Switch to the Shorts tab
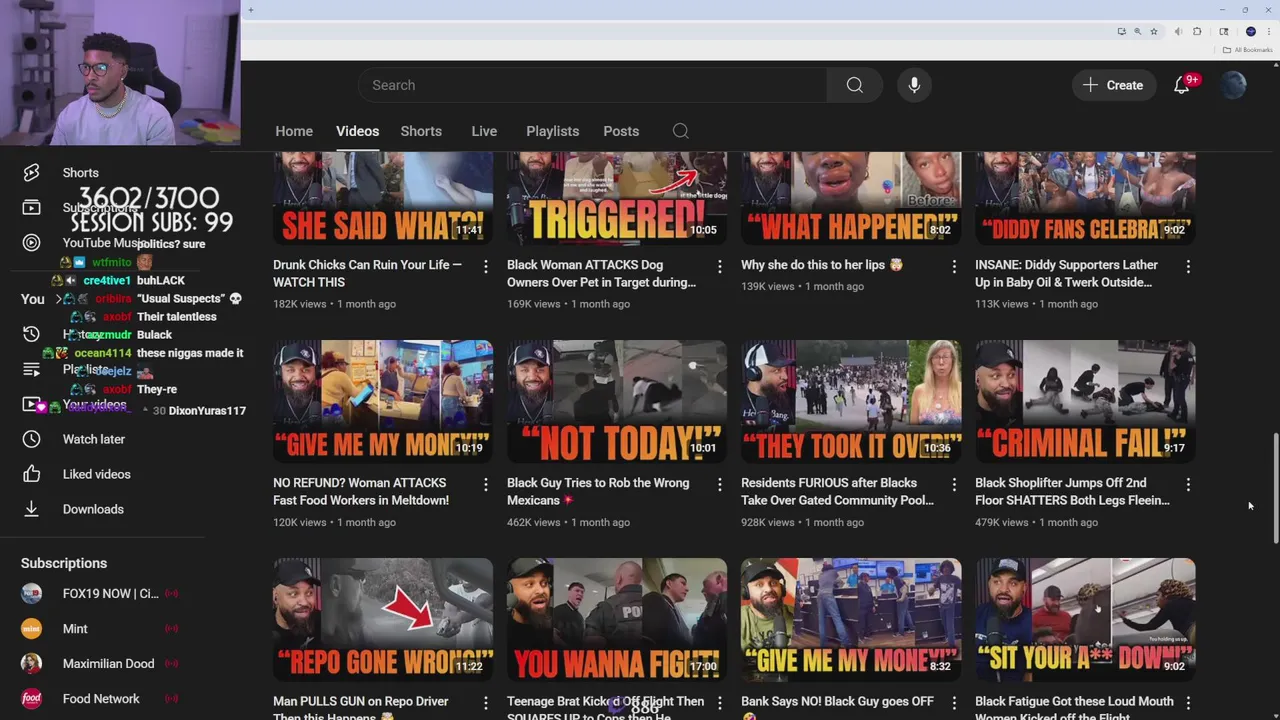 click(421, 131)
